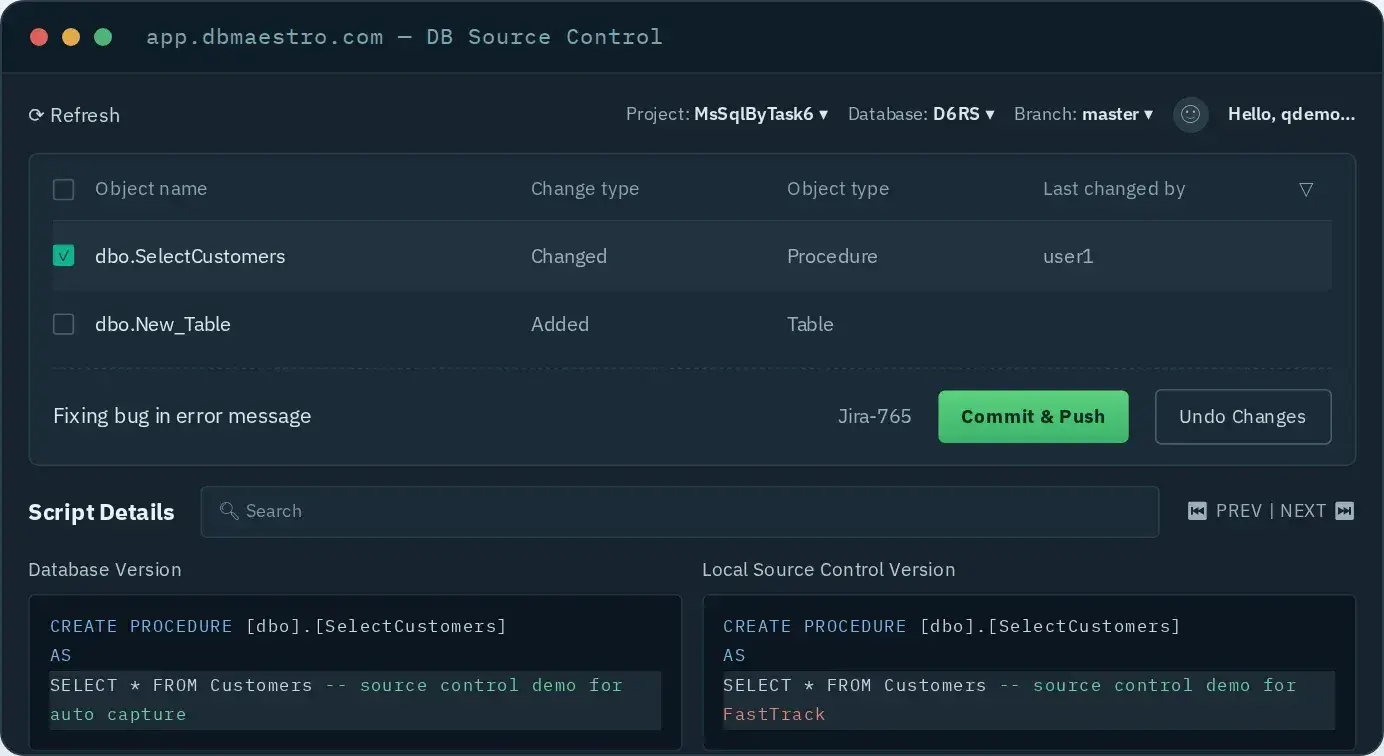Select the dbo.New_Table object name
Image resolution: width=1384 pixels, height=756 pixels.
(x=163, y=324)
